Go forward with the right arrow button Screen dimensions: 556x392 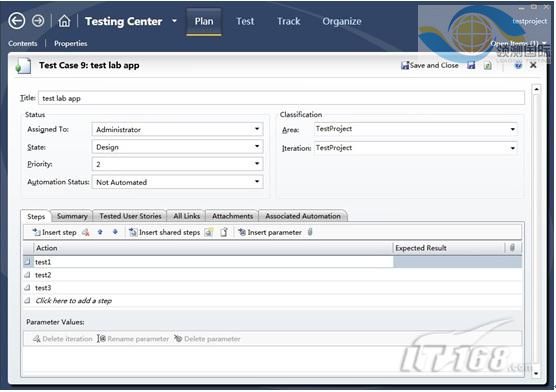click(x=38, y=21)
